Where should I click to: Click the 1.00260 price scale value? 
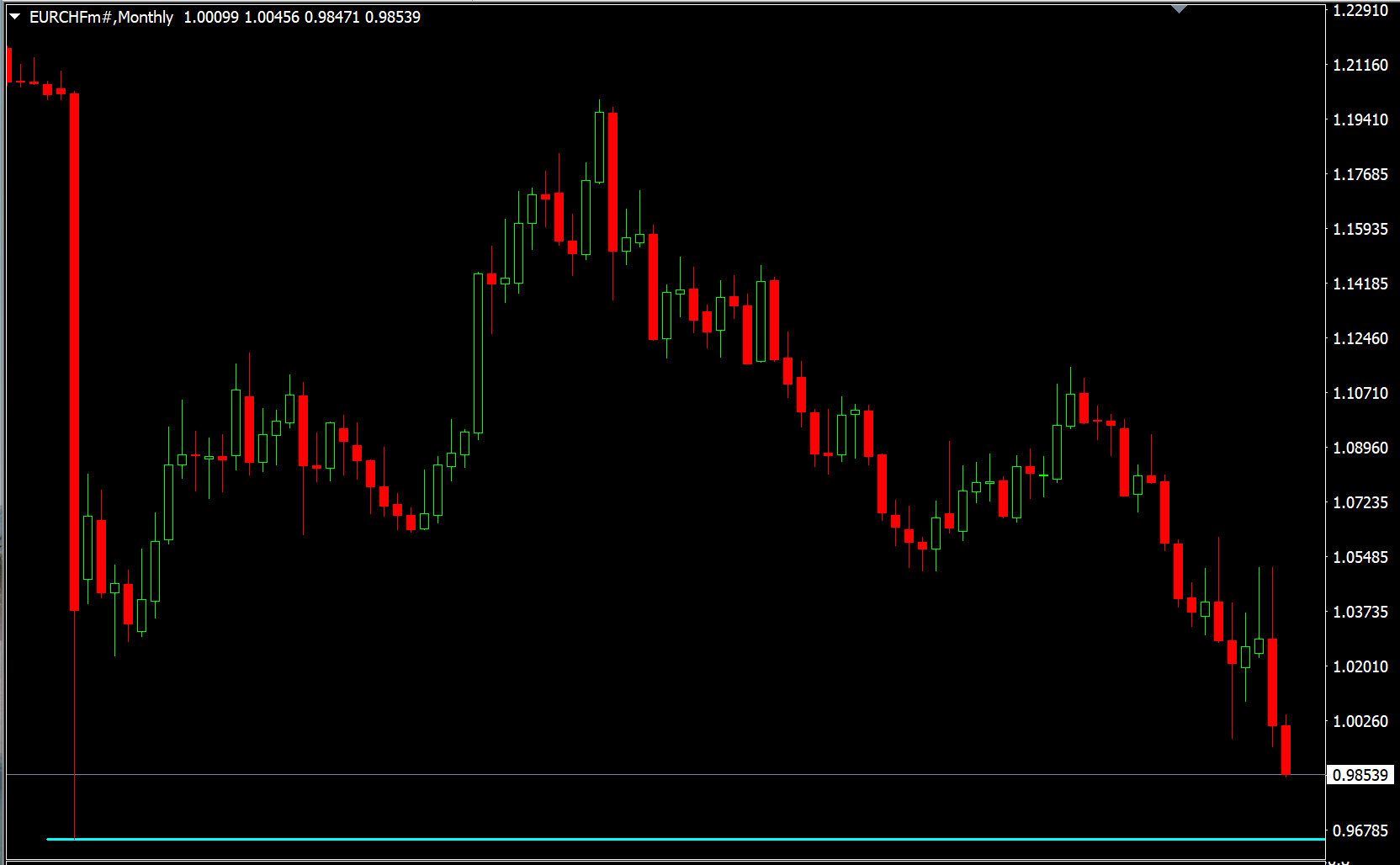(x=1360, y=721)
